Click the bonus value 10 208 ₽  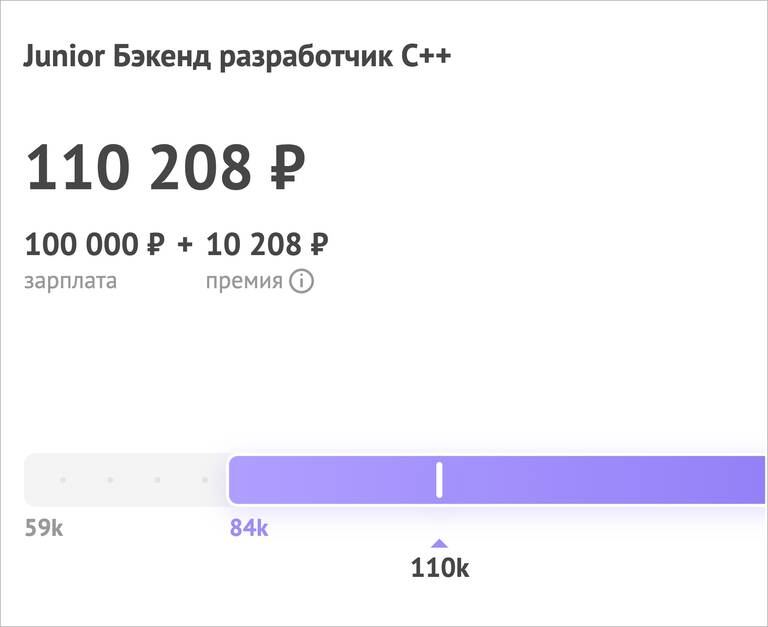click(267, 244)
